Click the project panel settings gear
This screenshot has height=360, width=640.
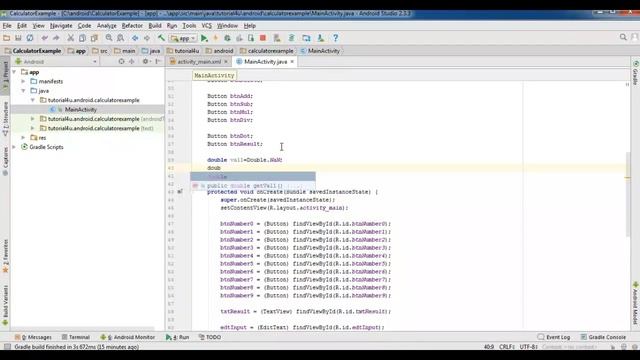point(145,62)
